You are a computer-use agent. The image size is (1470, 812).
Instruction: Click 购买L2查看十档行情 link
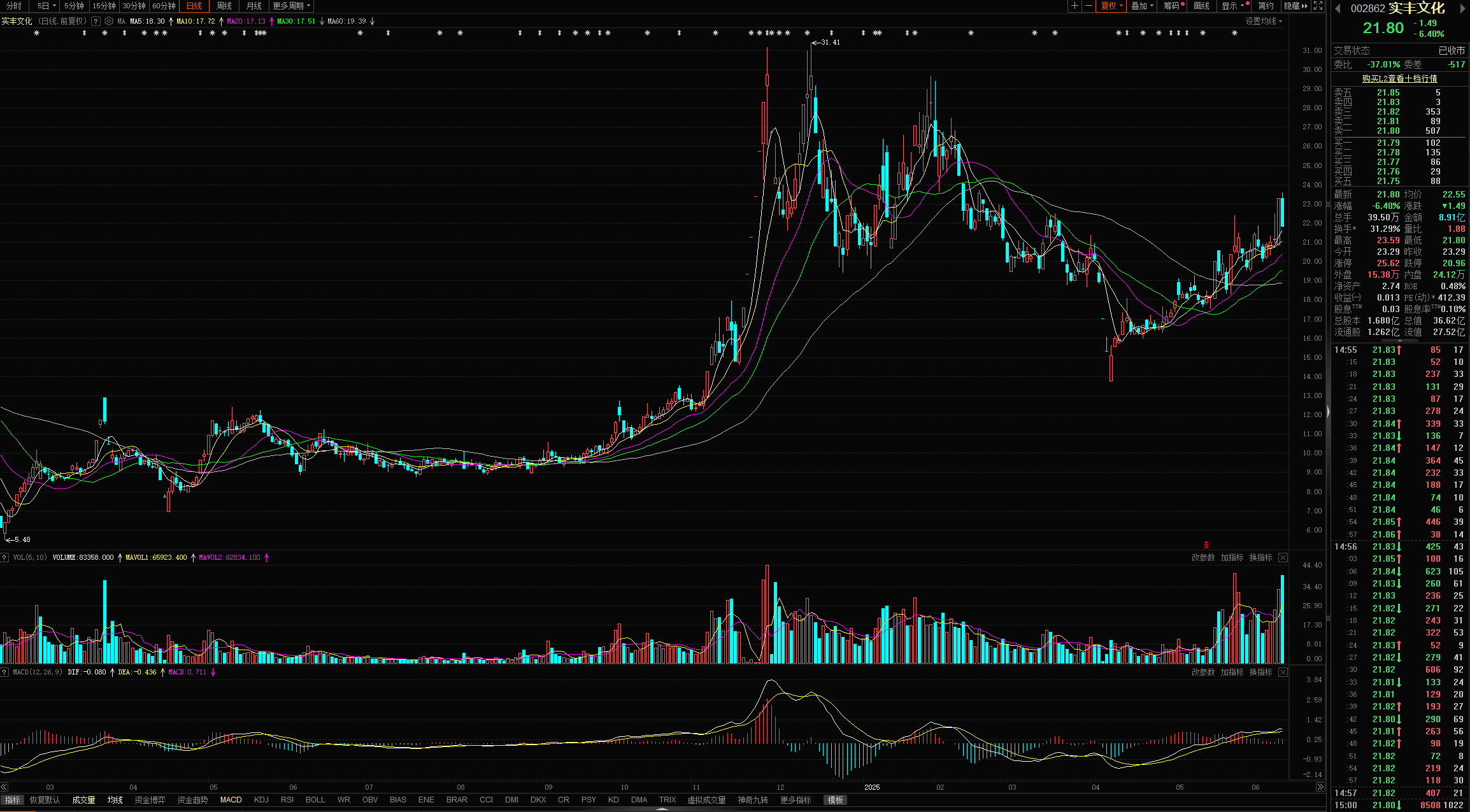pos(1399,78)
